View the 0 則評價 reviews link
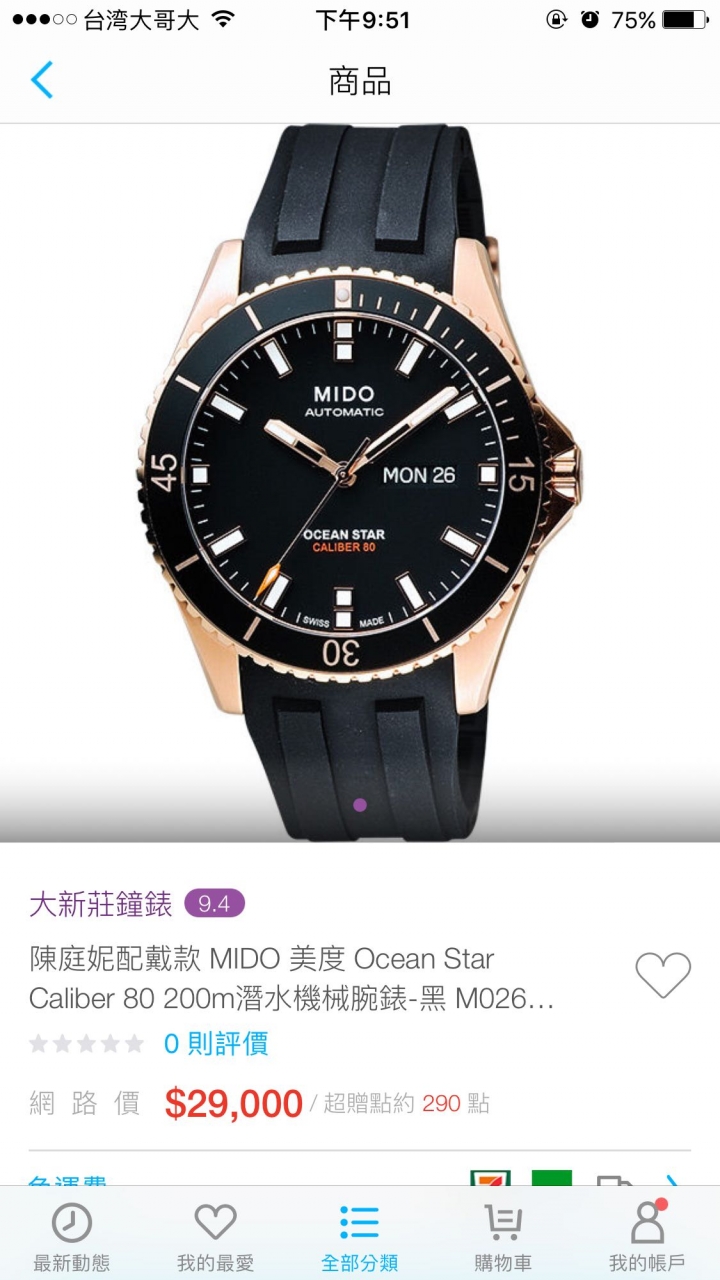 tap(216, 1044)
